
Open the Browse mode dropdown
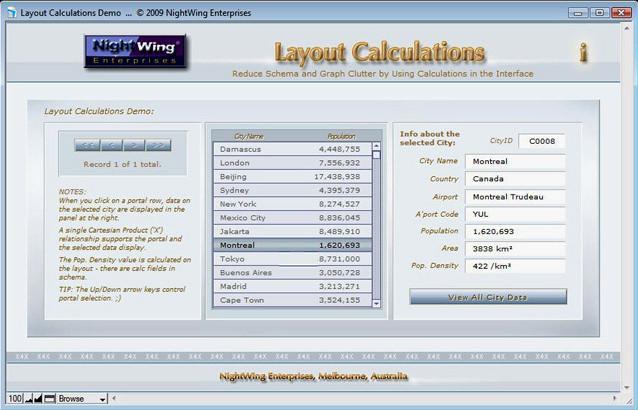click(x=82, y=399)
